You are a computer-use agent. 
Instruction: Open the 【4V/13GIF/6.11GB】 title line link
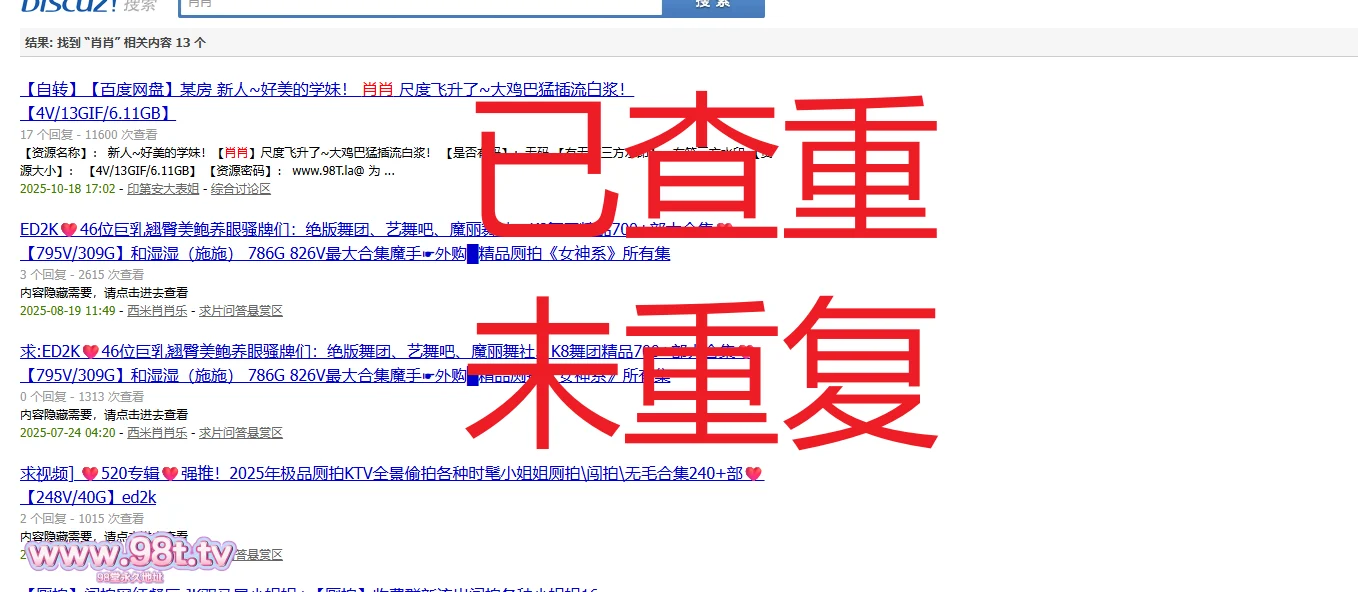(x=98, y=114)
